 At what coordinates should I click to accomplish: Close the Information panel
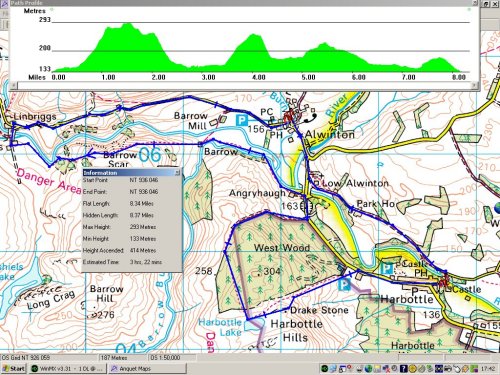[178, 172]
